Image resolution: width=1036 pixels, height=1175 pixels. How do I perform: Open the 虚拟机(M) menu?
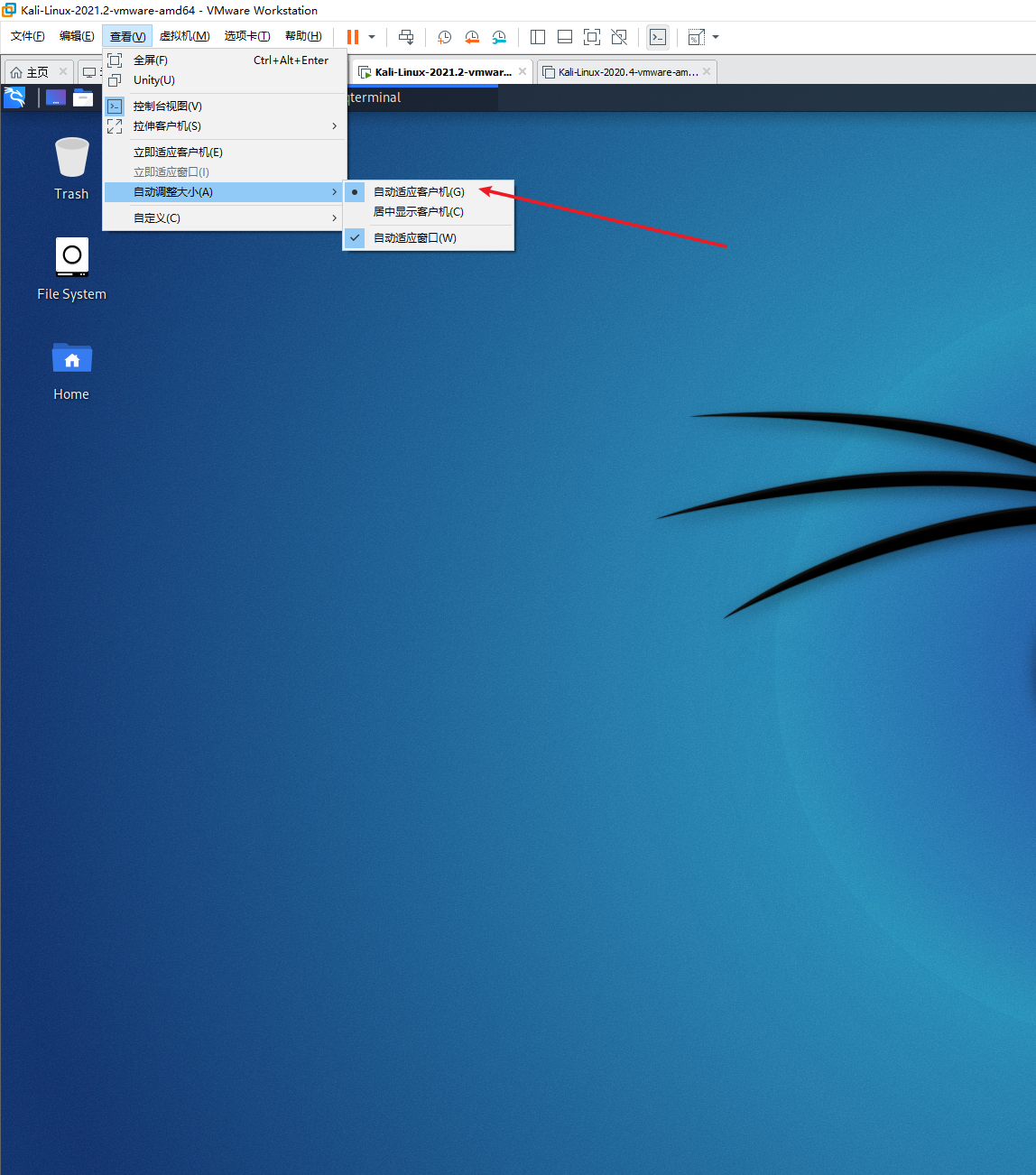(x=185, y=36)
